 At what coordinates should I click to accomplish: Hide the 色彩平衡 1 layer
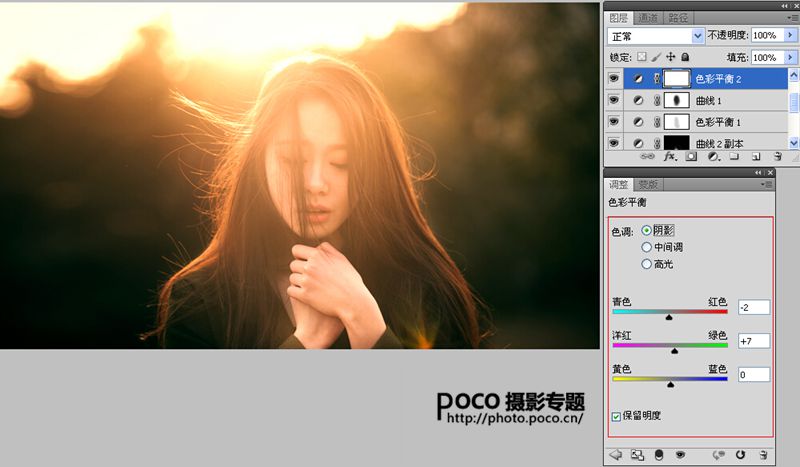[x=614, y=122]
